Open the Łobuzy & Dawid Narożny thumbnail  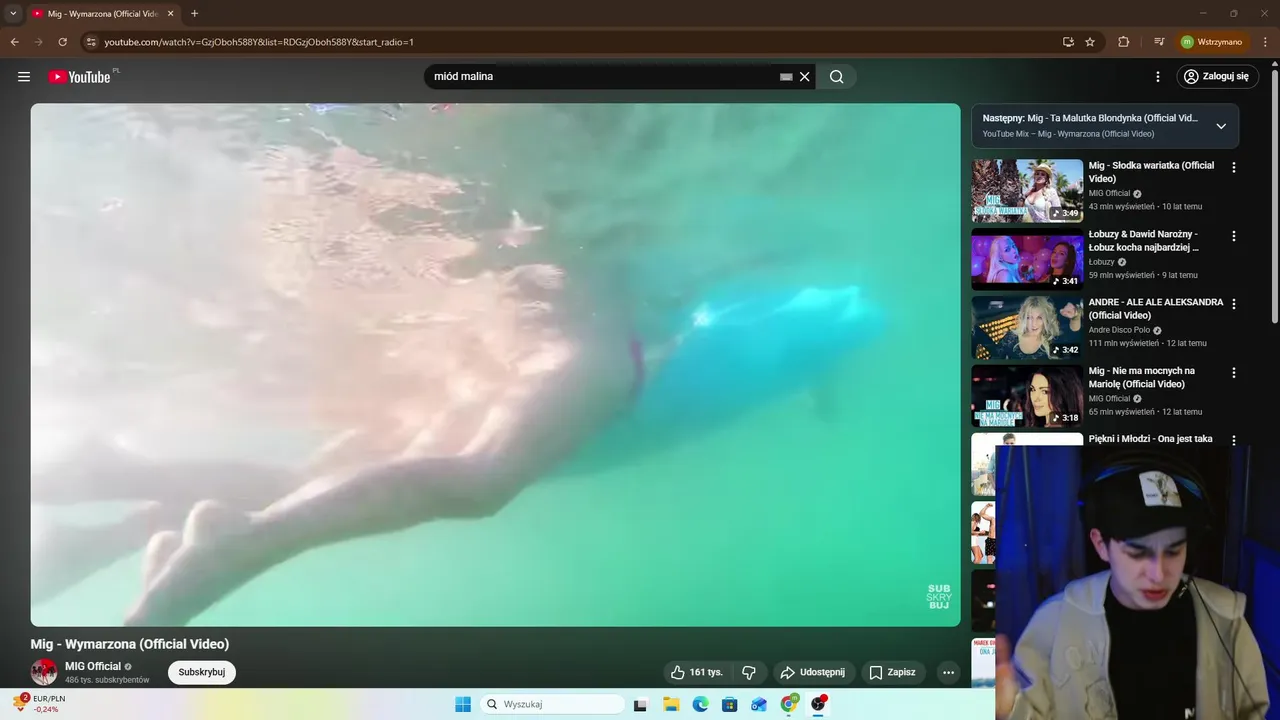1027,259
